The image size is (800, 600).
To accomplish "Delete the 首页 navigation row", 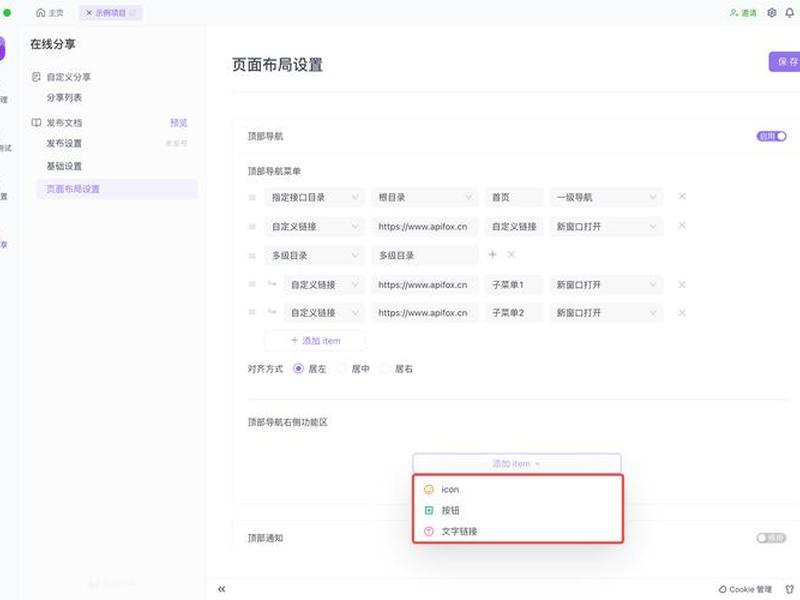I will point(682,196).
